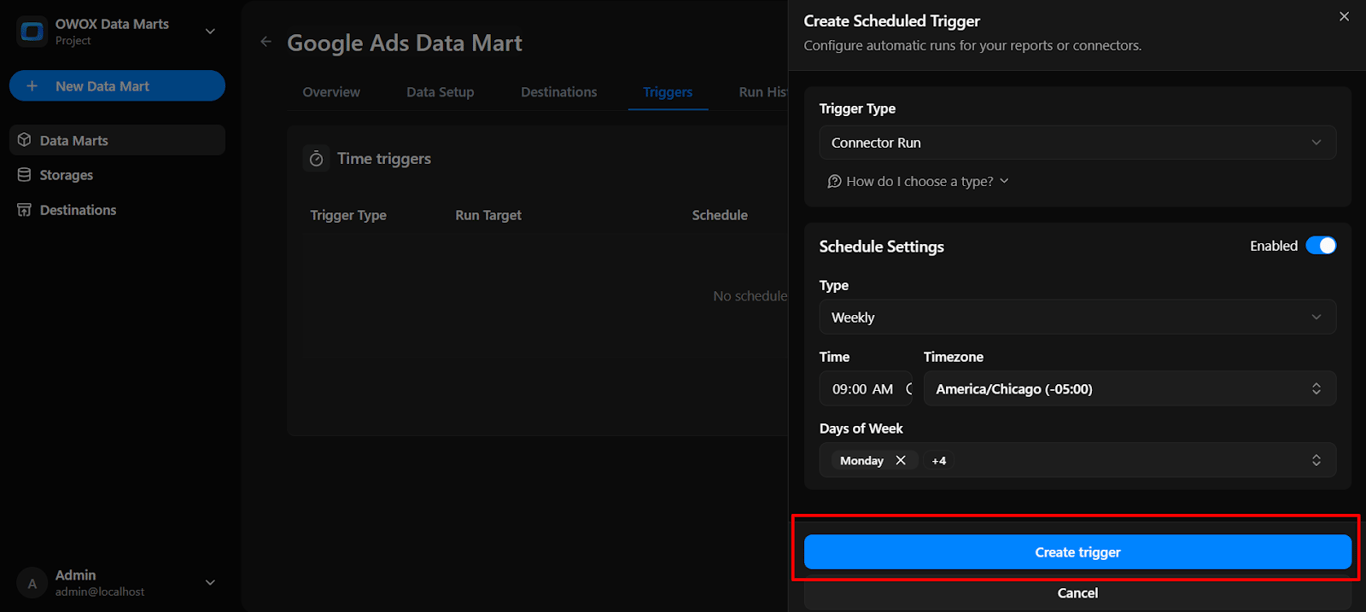The height and width of the screenshot is (612, 1366).
Task: Click the Trigger Type column header
Action: click(348, 215)
